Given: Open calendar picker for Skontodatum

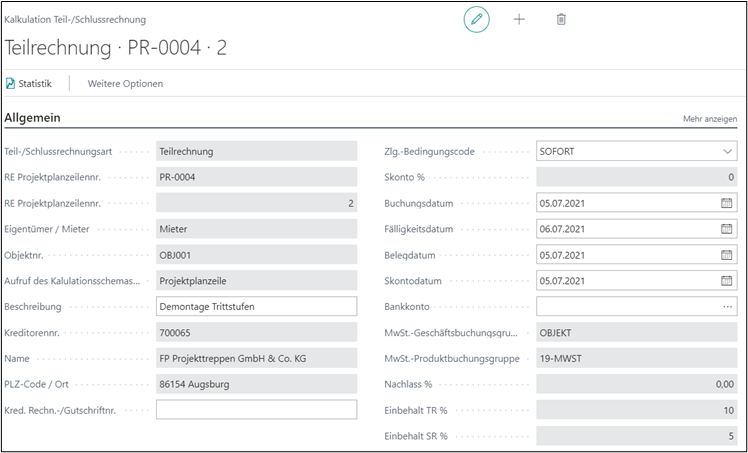Looking at the screenshot, I should point(727,281).
